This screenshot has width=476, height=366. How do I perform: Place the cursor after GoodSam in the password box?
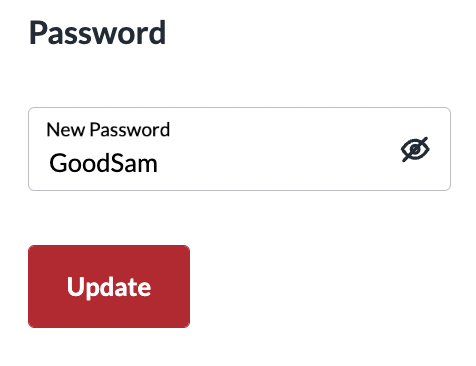pyautogui.click(x=159, y=163)
